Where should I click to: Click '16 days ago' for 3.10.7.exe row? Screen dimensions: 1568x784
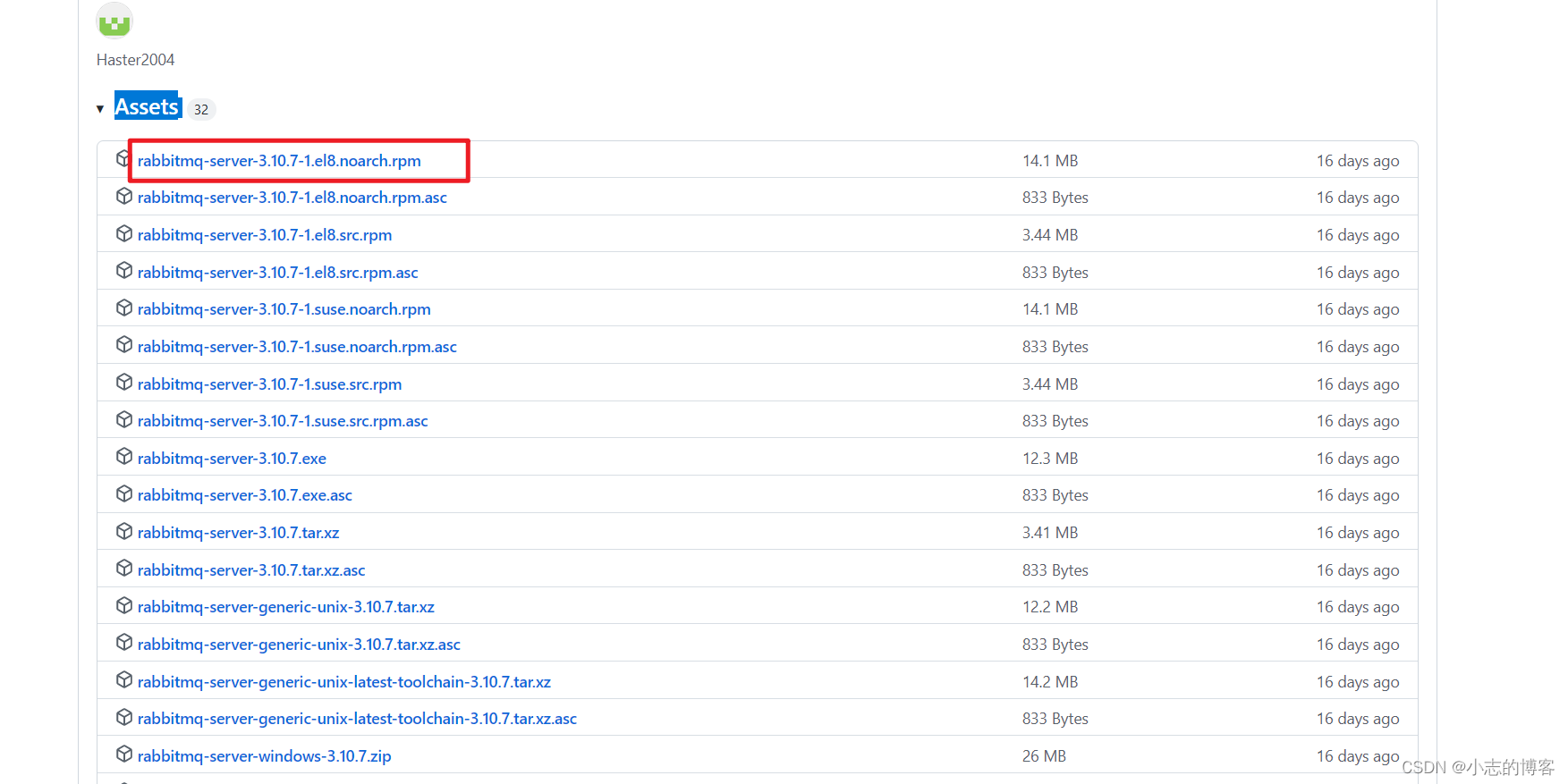pyautogui.click(x=1358, y=459)
